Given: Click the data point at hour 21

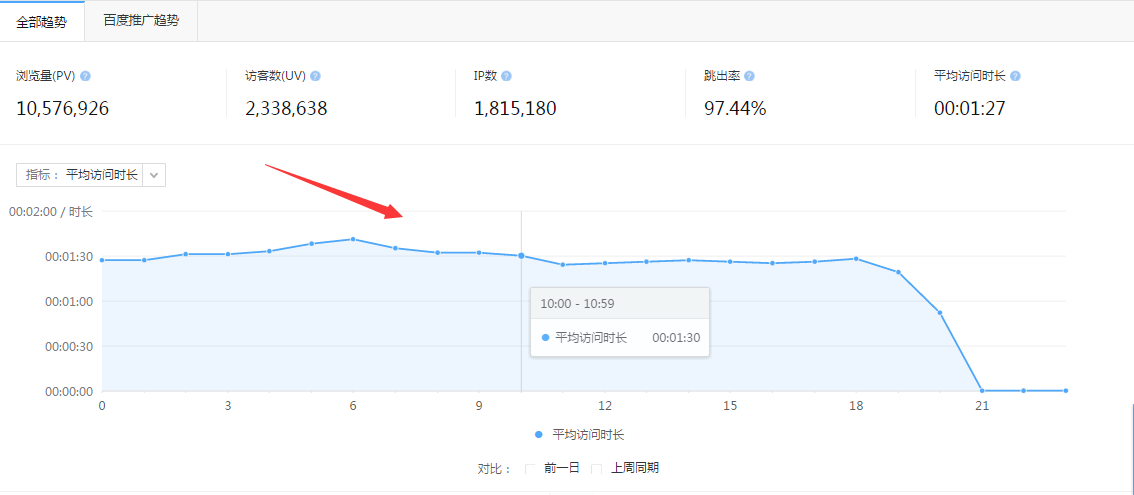Looking at the screenshot, I should point(982,390).
